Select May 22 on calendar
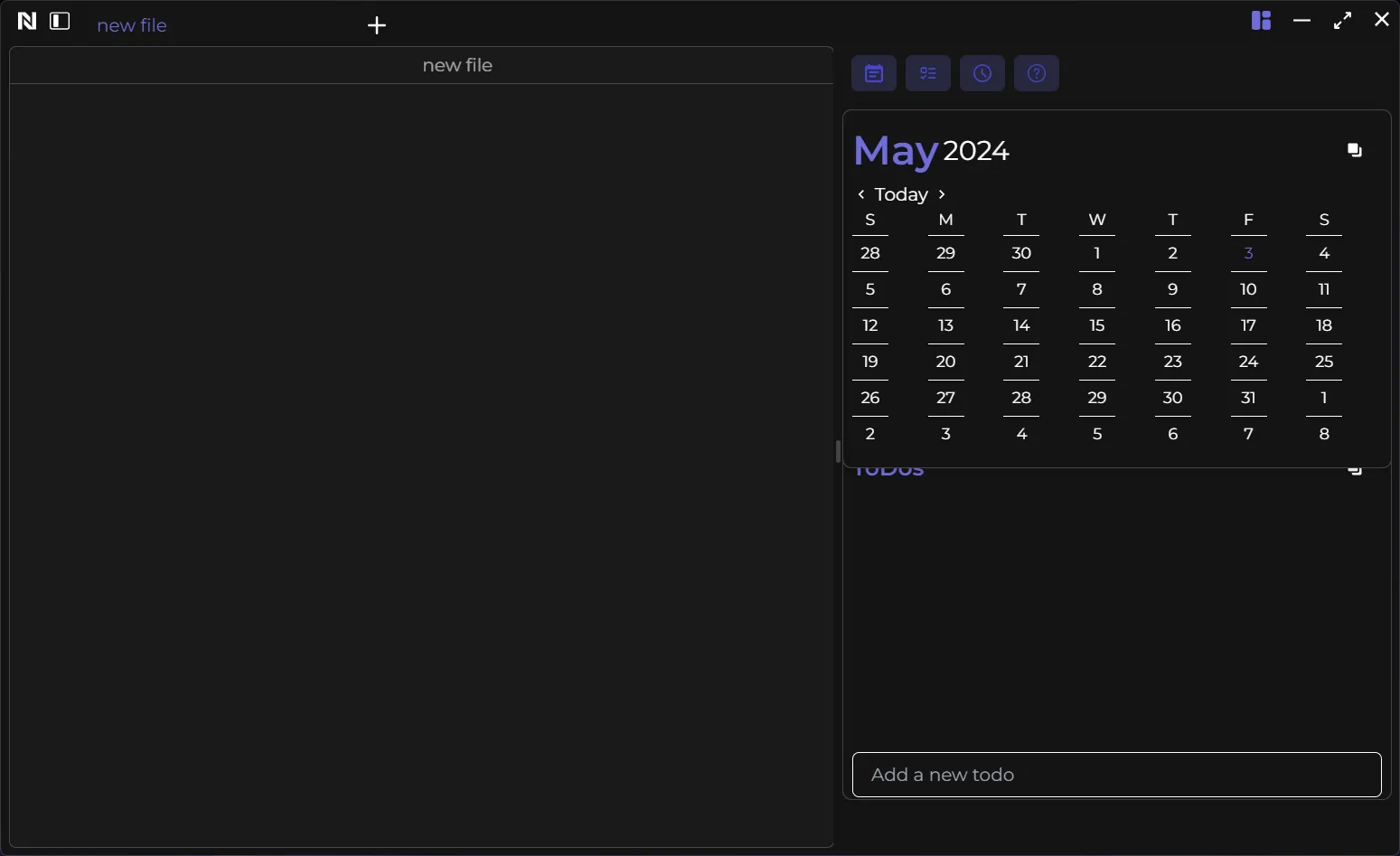This screenshot has height=856, width=1400. (1097, 362)
